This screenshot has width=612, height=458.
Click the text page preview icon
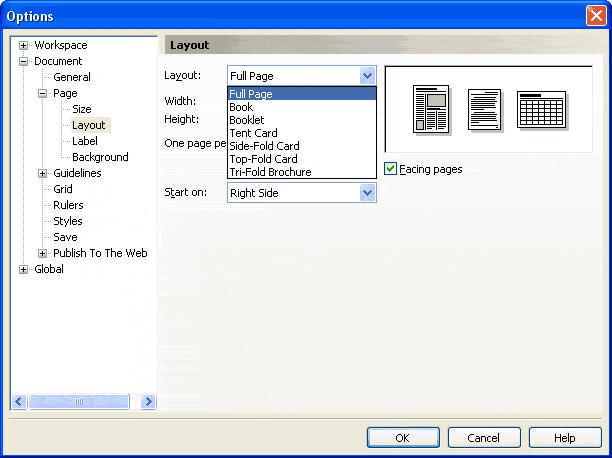(485, 110)
